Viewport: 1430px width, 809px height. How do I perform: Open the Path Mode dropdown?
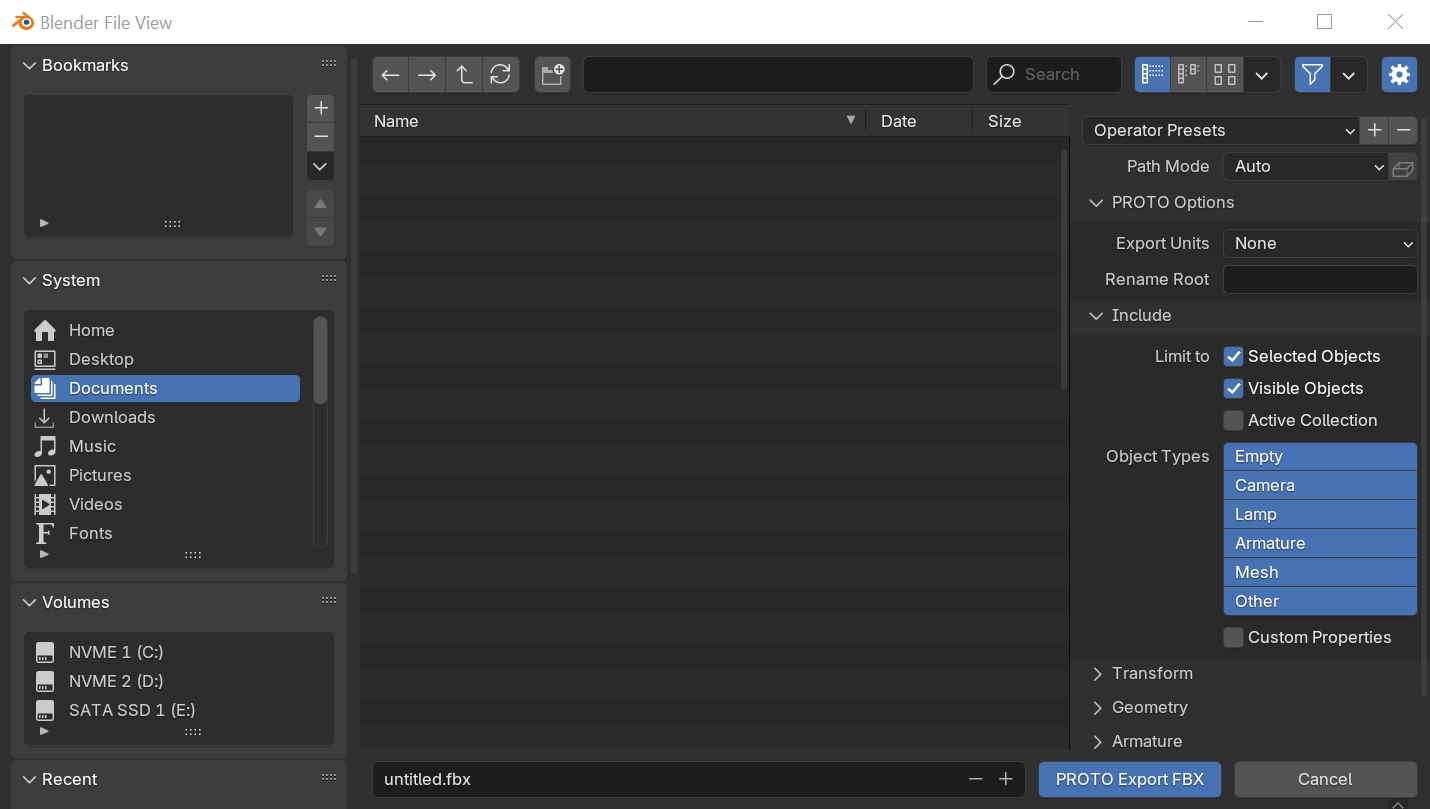[x=1306, y=167]
